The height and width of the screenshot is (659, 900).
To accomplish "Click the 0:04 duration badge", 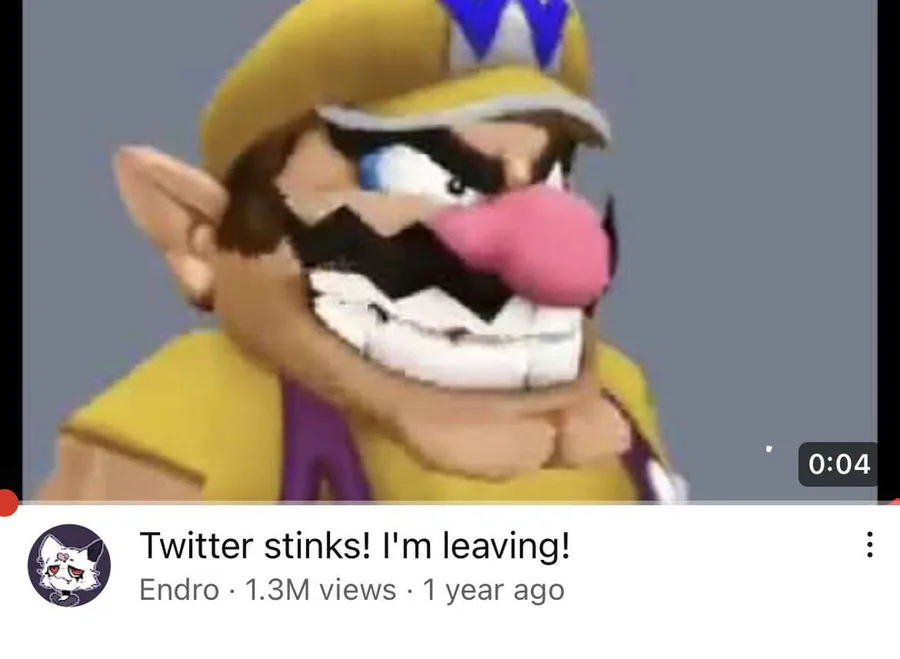I will click(x=838, y=464).
